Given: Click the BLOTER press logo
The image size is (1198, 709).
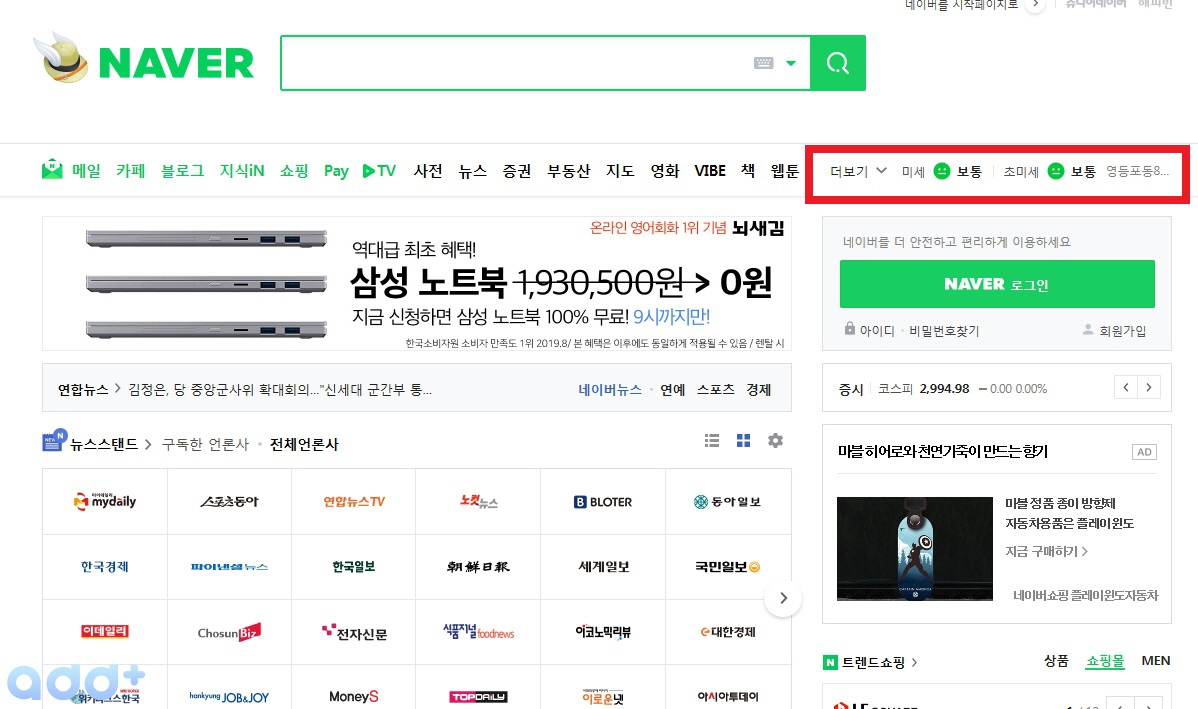Looking at the screenshot, I should (x=603, y=502).
